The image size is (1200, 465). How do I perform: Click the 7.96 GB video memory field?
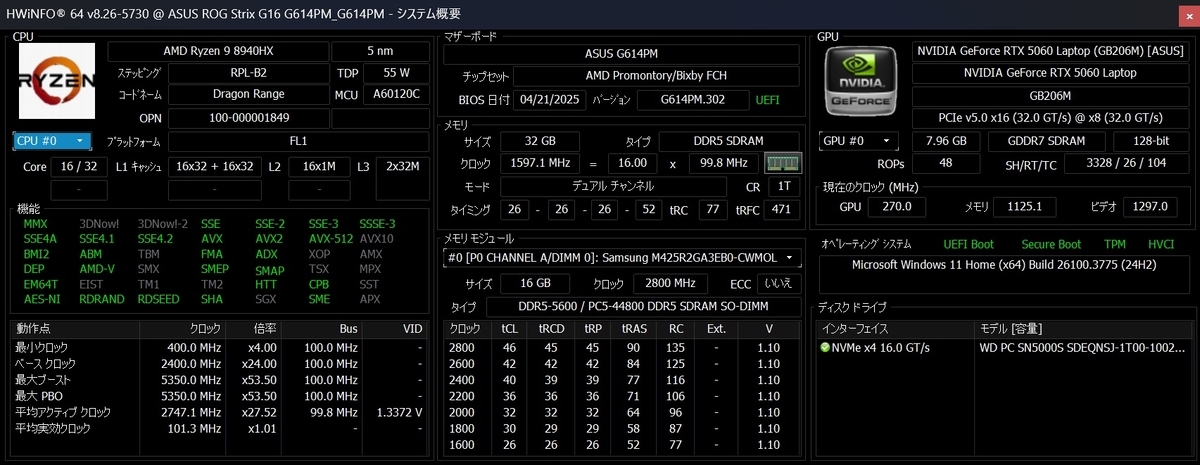[x=946, y=141]
